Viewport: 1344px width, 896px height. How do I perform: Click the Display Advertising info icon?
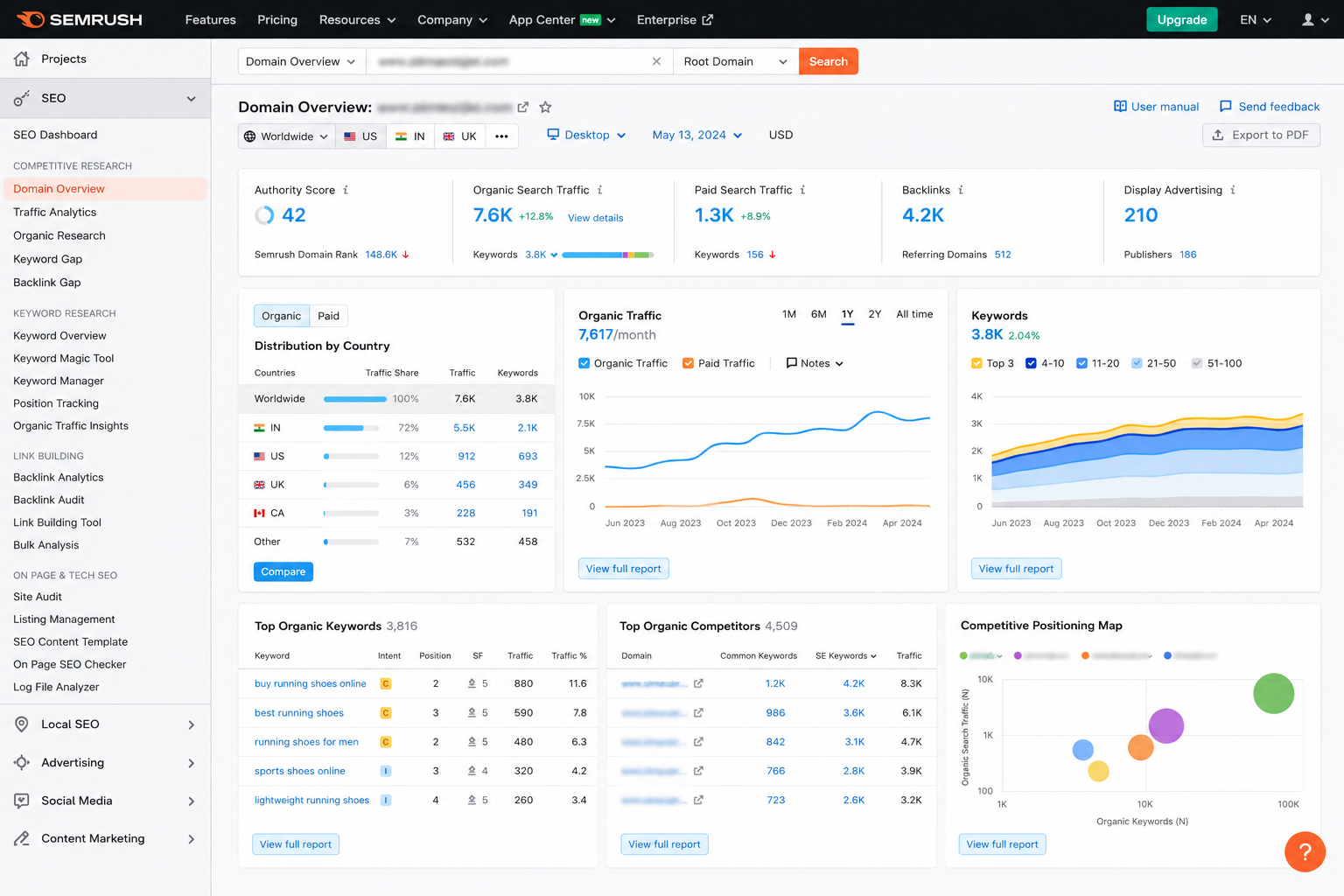pos(1233,190)
